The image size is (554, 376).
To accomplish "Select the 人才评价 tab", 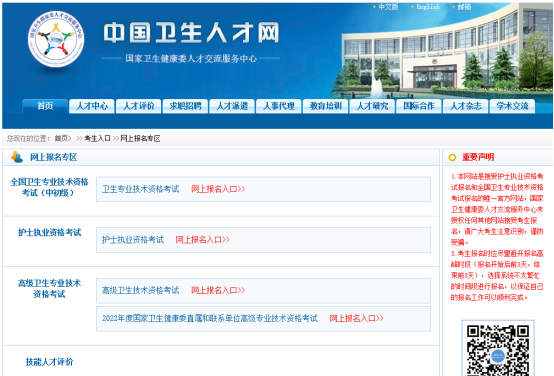I will (138, 106).
